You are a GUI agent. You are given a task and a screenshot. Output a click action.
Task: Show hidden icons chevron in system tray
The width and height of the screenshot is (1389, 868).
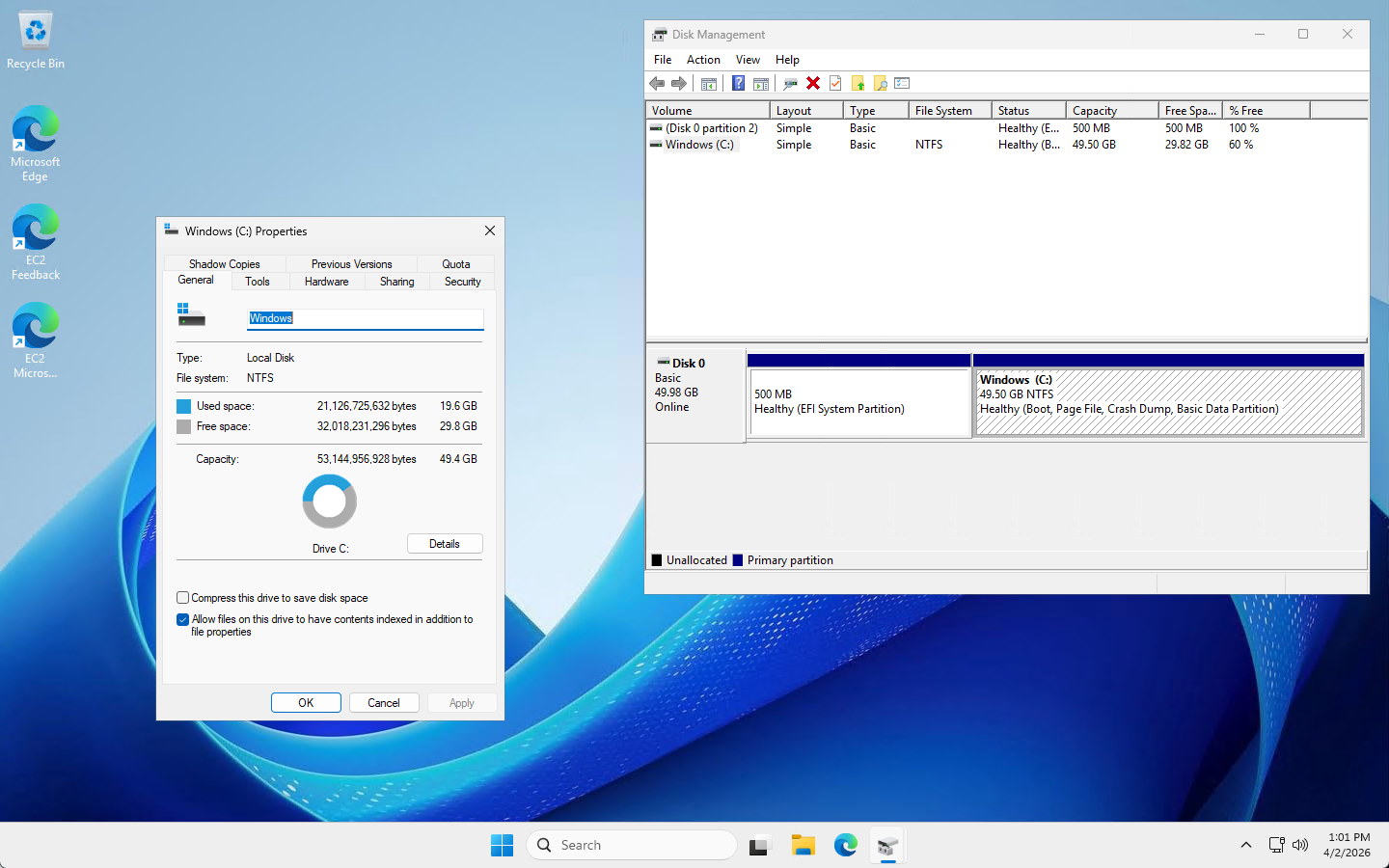1246,845
